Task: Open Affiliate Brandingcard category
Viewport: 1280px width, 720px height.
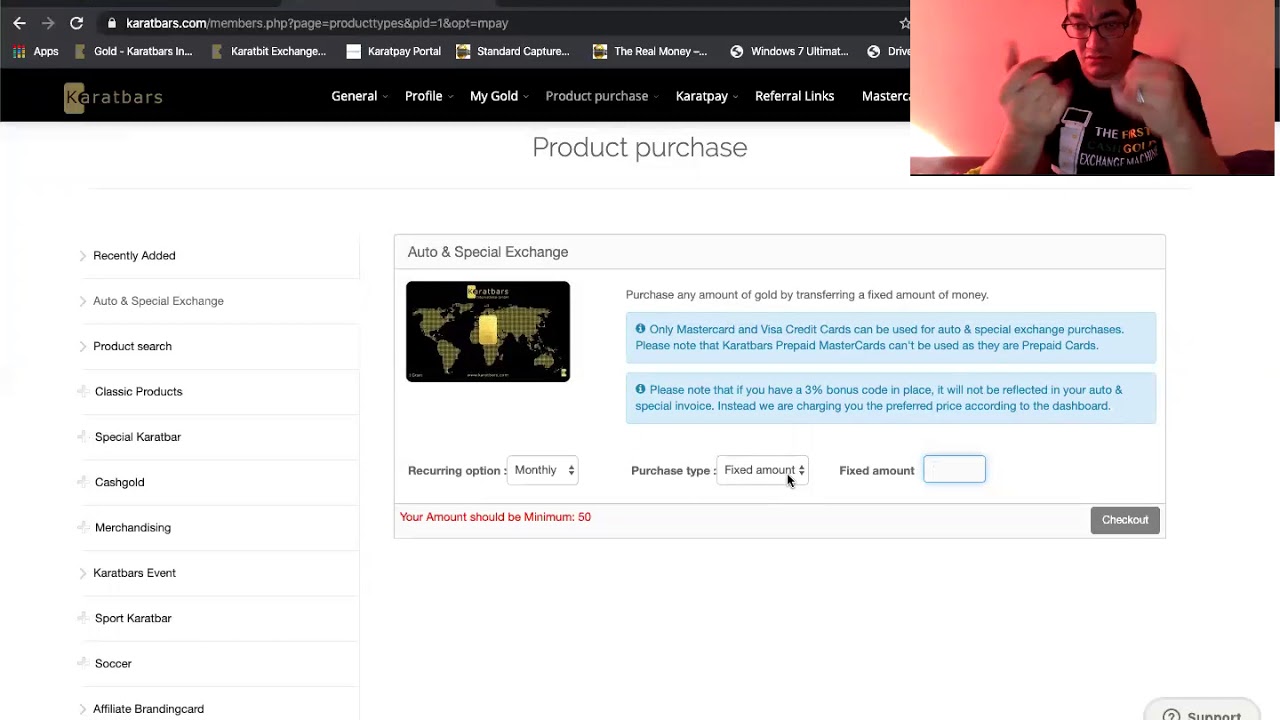Action: click(x=148, y=709)
